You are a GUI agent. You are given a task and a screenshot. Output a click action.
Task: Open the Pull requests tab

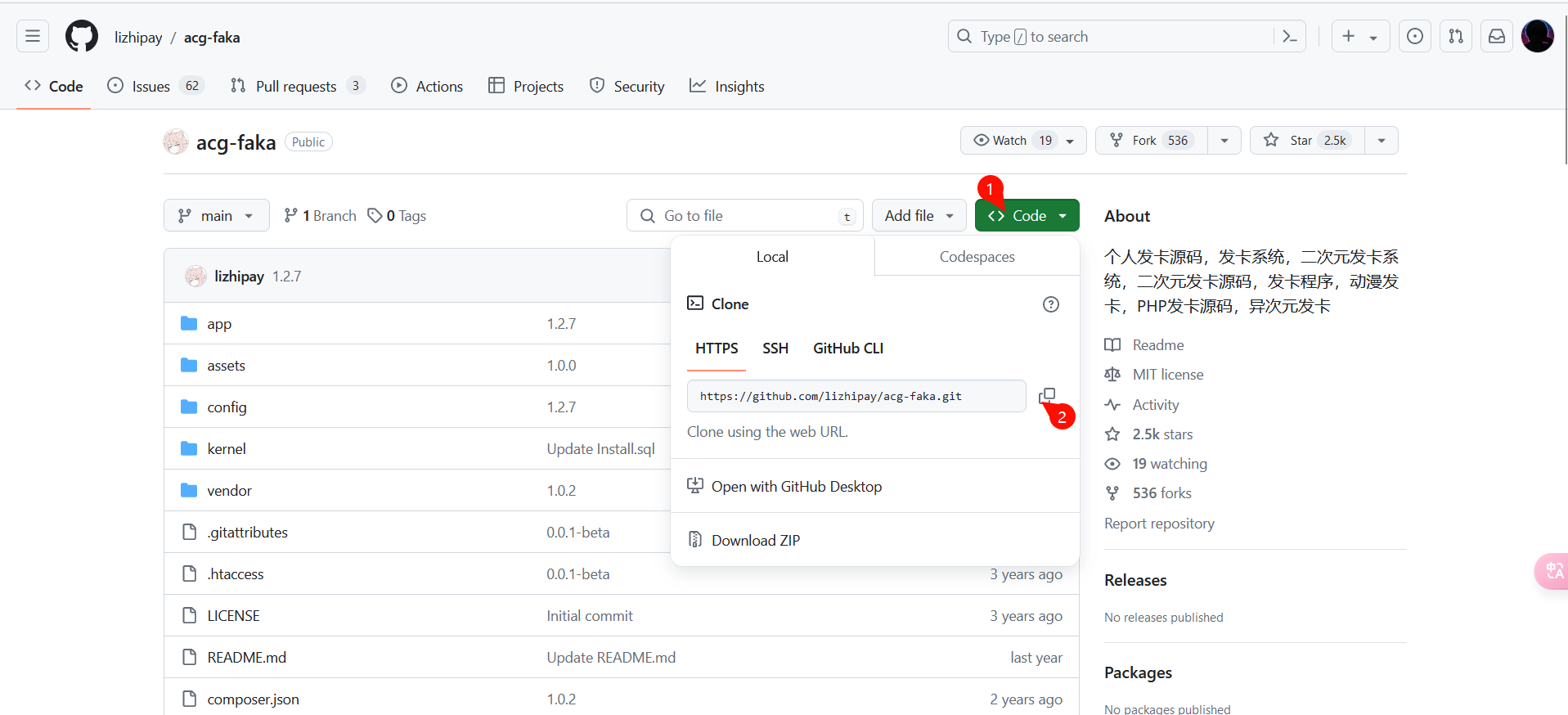[x=298, y=86]
